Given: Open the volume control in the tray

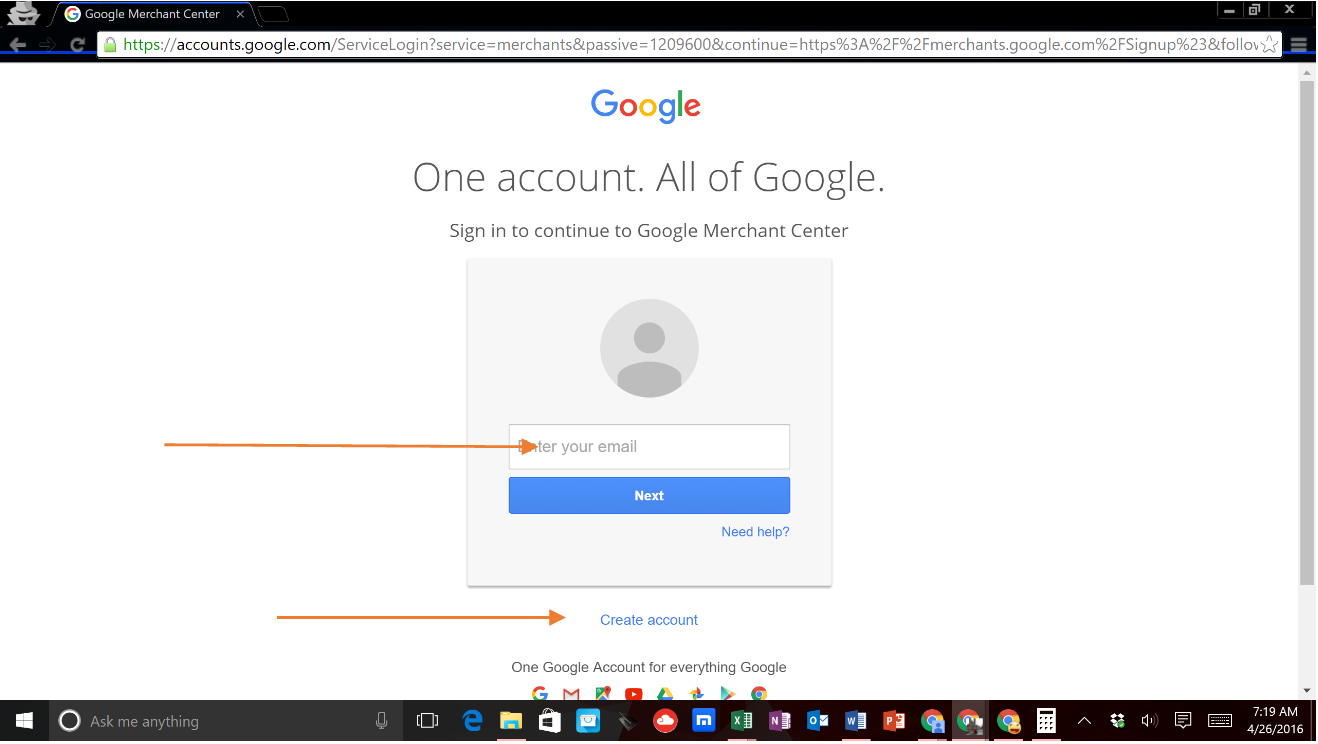Looking at the screenshot, I should pyautogui.click(x=1149, y=721).
